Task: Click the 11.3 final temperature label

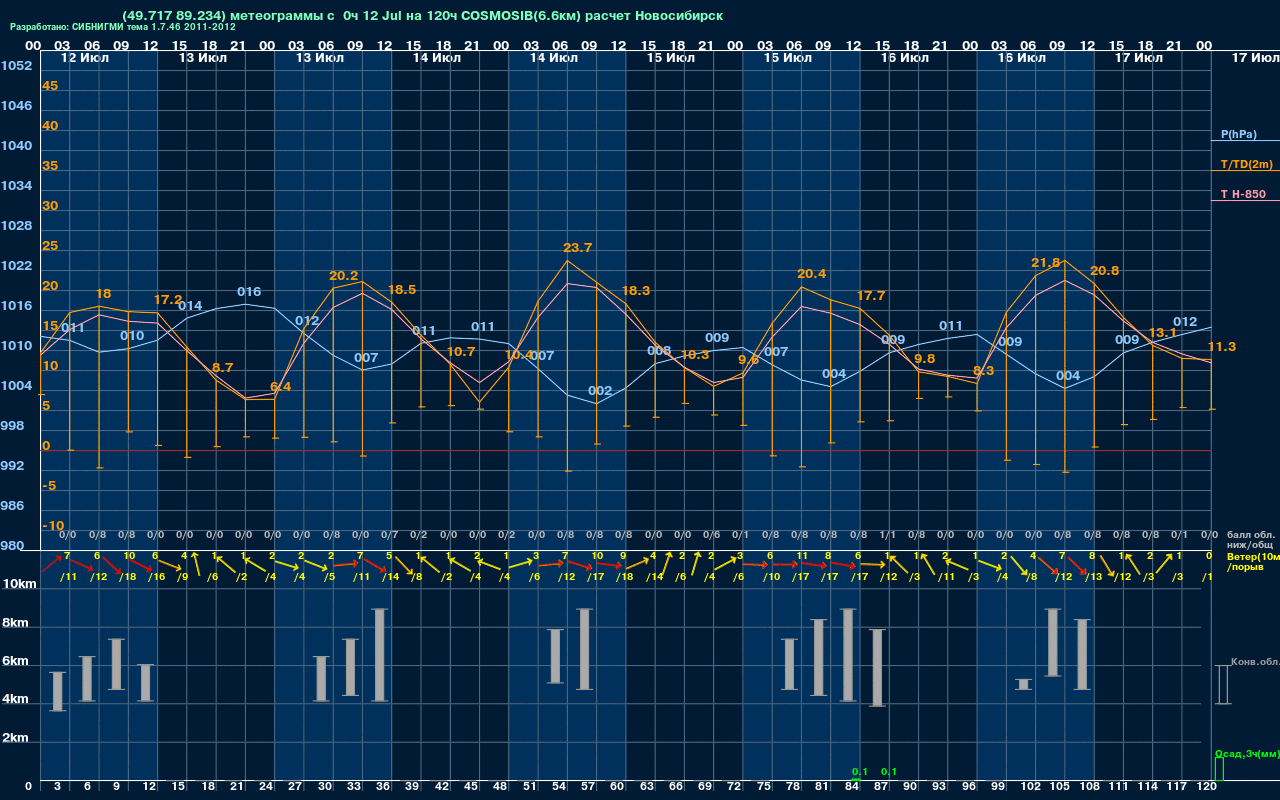Action: tap(1222, 346)
